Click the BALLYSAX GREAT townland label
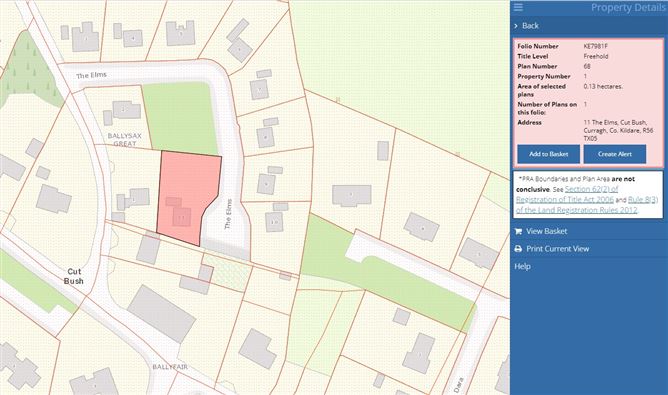 pyautogui.click(x=124, y=140)
